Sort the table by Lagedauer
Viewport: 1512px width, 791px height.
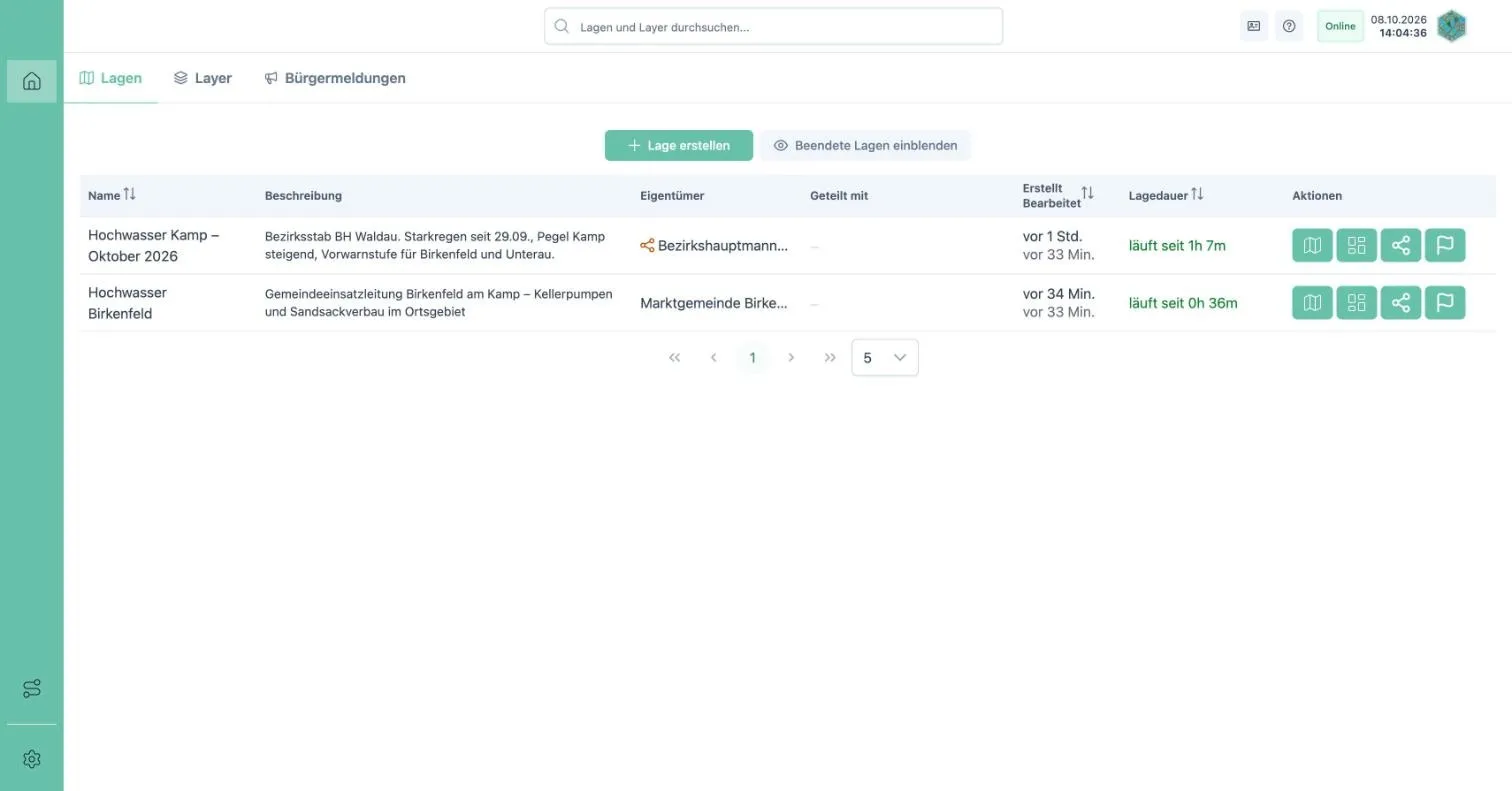(x=1197, y=195)
